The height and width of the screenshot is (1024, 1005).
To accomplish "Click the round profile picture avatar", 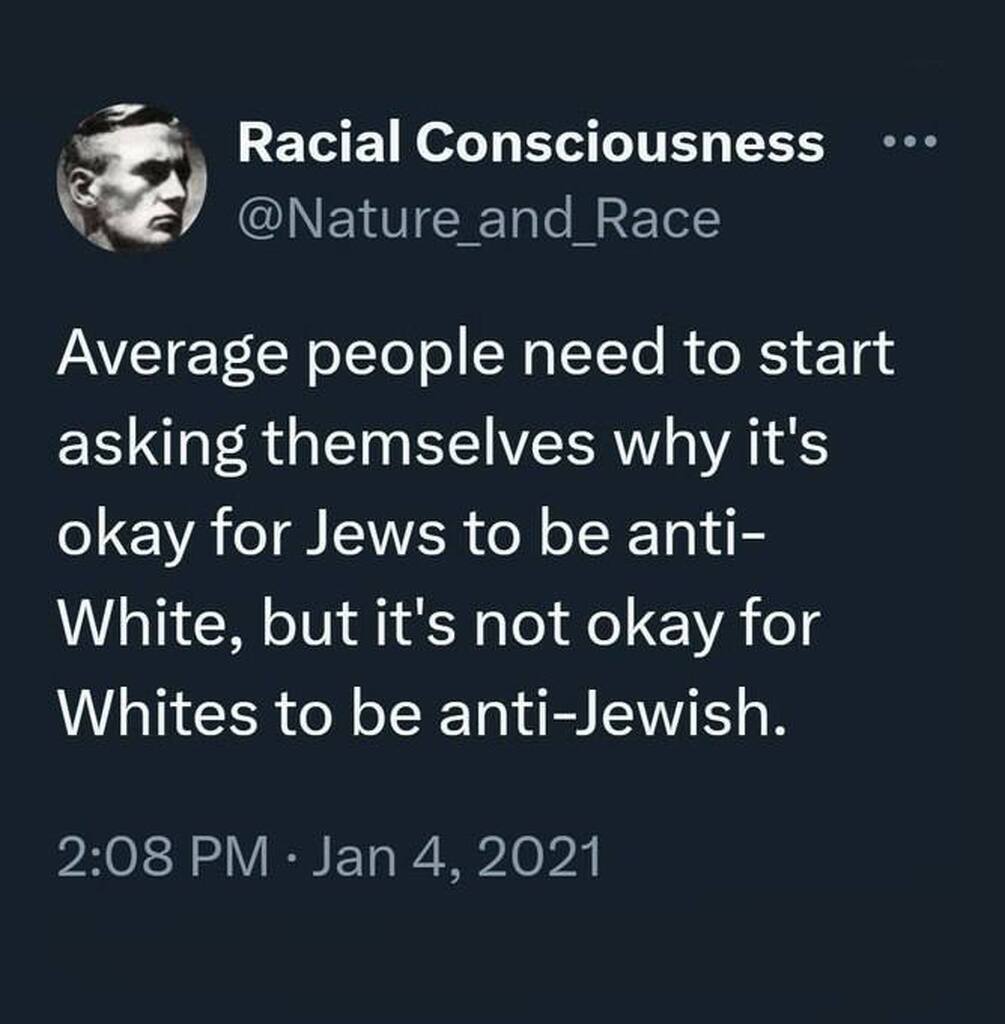I will 132,177.
